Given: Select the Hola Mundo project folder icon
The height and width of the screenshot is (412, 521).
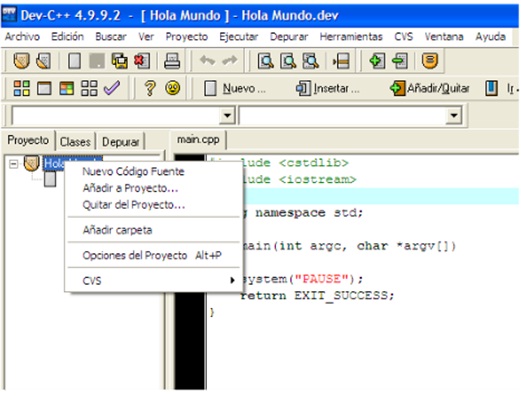Looking at the screenshot, I should (x=32, y=163).
